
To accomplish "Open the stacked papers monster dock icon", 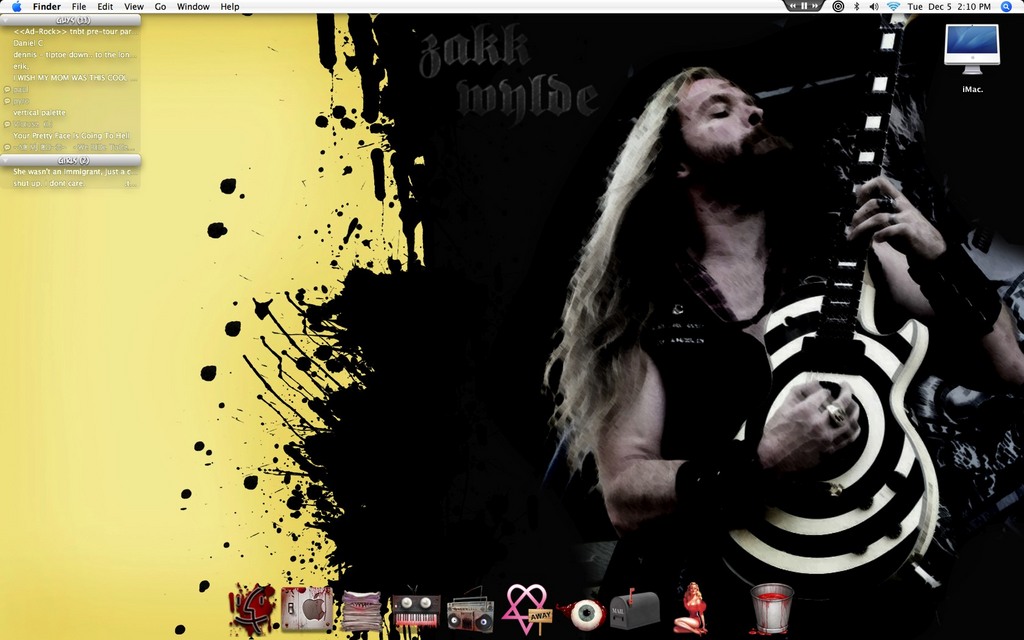I will (361, 611).
